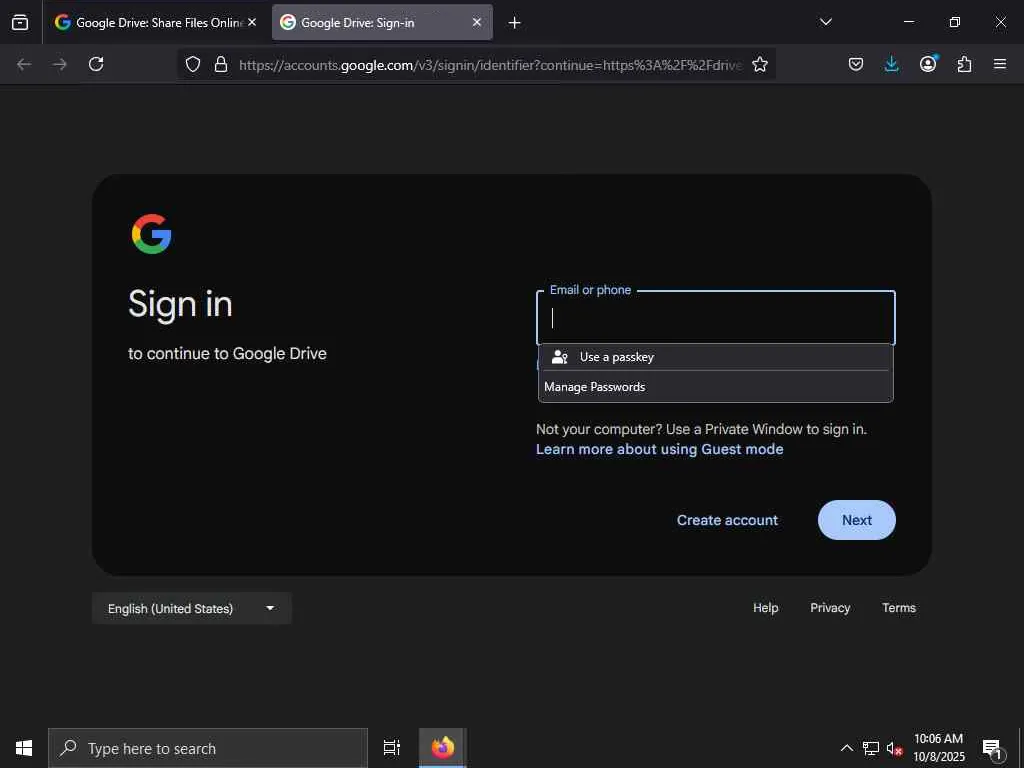Click the address bar URL
Image resolution: width=1024 pixels, height=768 pixels.
point(490,65)
